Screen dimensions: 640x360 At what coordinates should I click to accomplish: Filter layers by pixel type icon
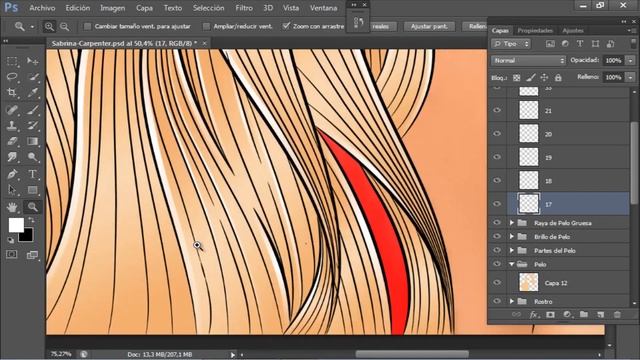550,44
